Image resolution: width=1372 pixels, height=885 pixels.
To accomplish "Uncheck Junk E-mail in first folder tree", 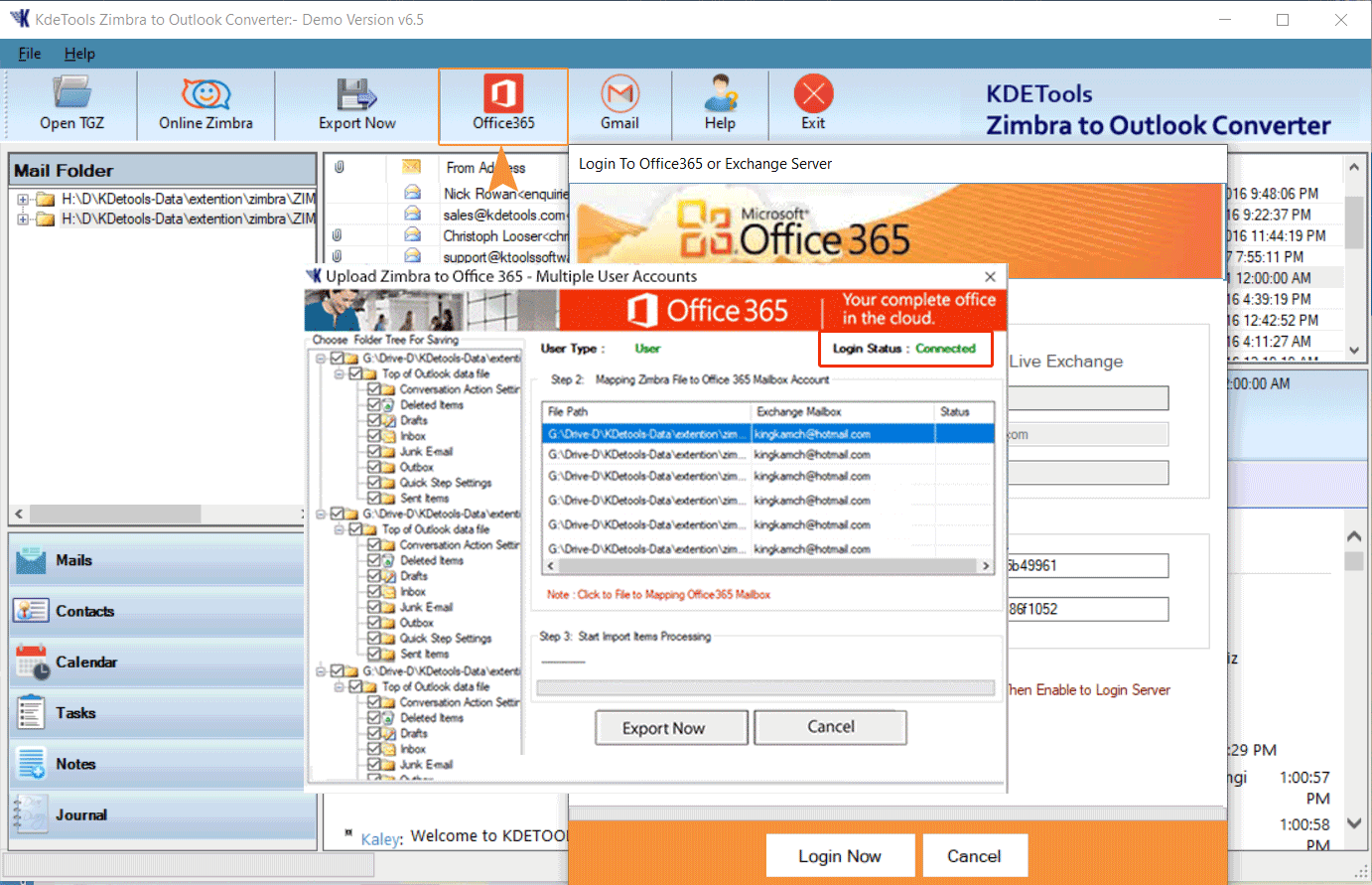I will (x=374, y=451).
